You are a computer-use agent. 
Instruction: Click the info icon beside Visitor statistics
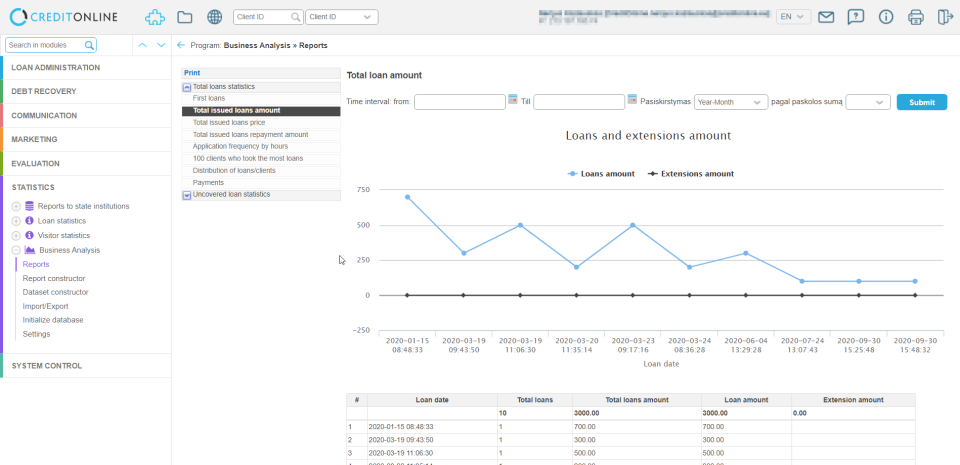[x=29, y=235]
